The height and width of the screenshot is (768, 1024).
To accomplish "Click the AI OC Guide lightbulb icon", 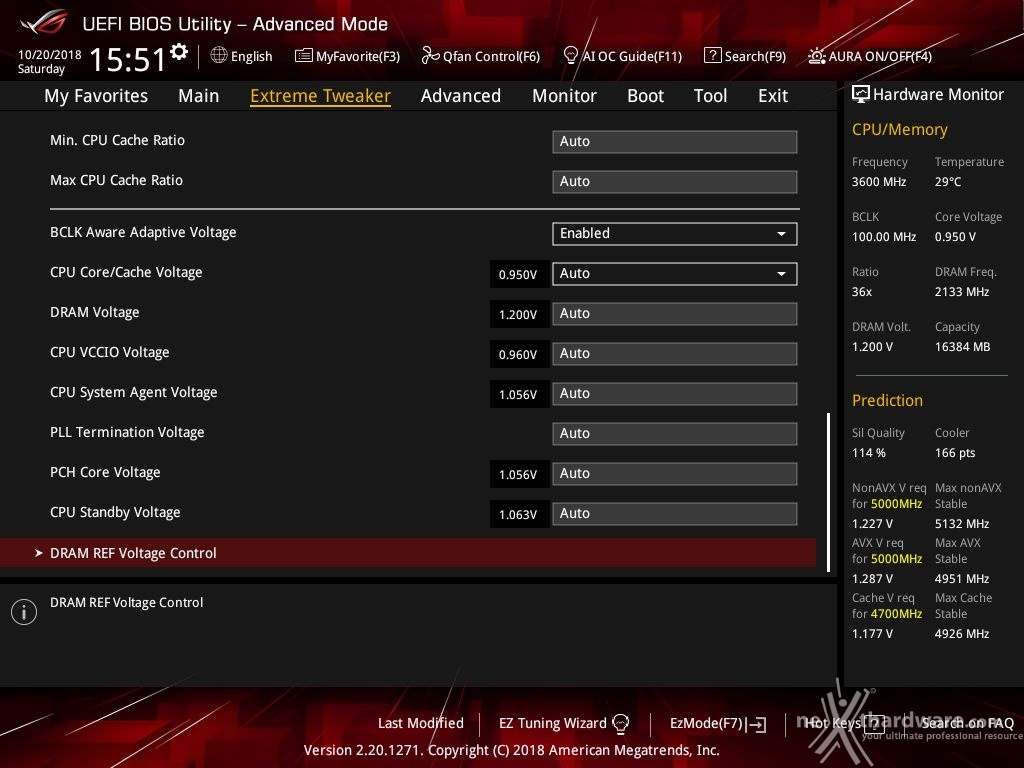I will coord(570,56).
